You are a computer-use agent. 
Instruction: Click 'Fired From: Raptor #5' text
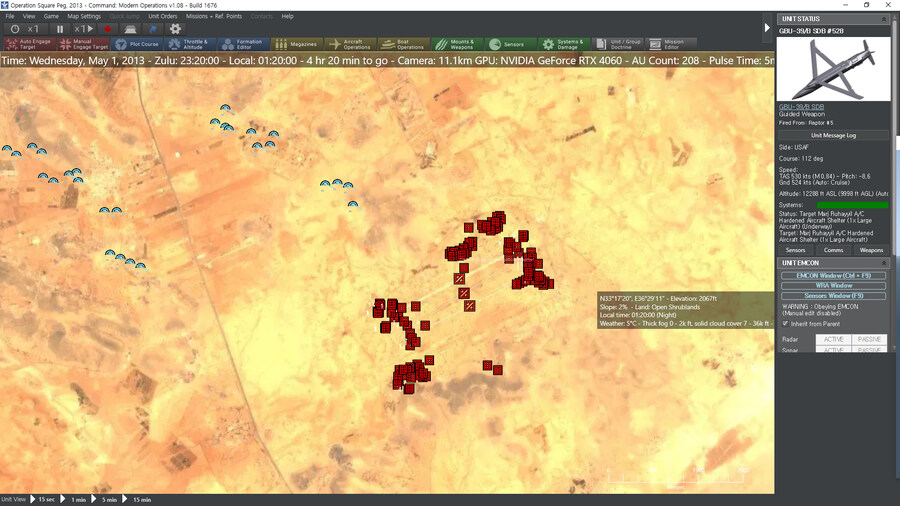806,123
